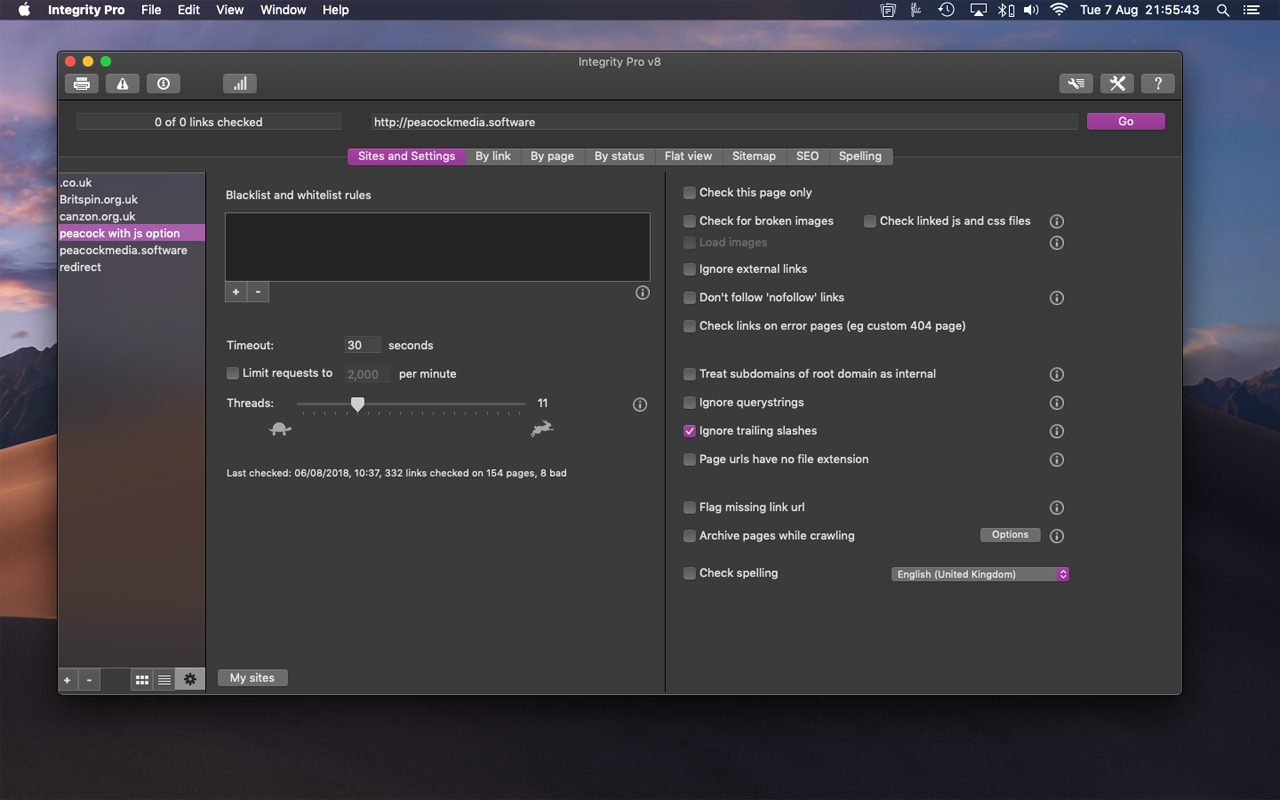The image size is (1280, 800).
Task: Open the Window menu in the menu bar
Action: (283, 10)
